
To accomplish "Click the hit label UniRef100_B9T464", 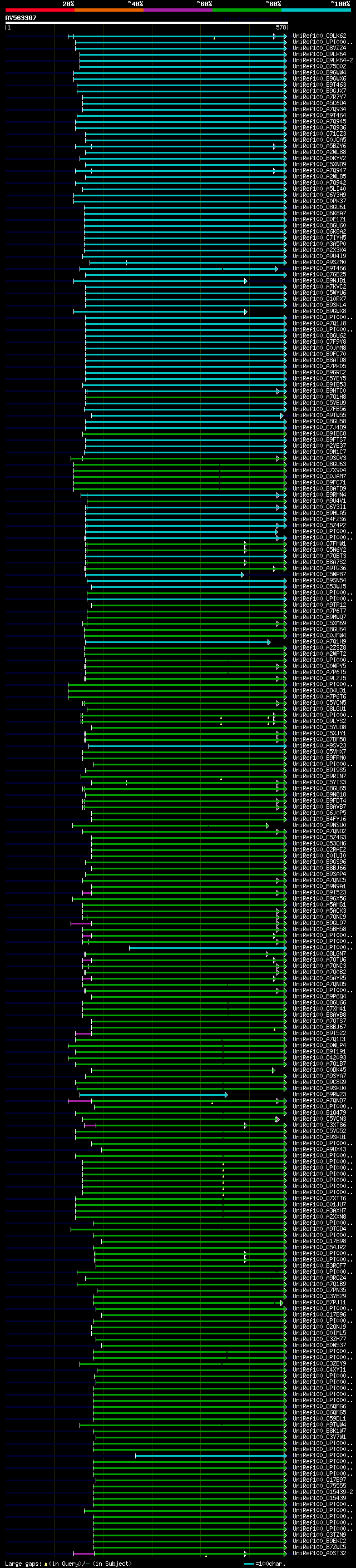I will tap(319, 116).
